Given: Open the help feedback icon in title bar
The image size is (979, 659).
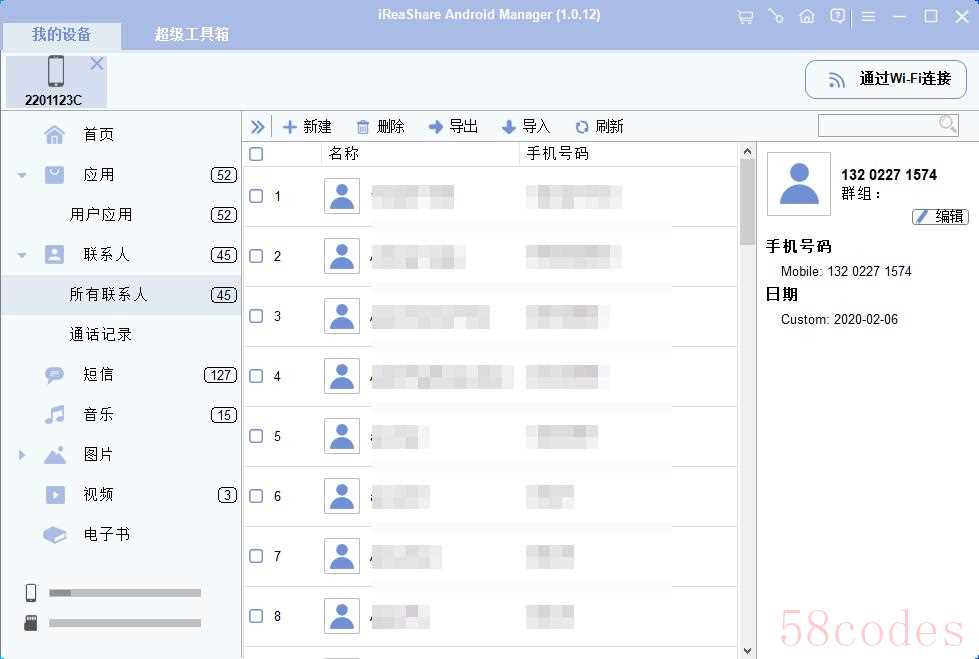Looking at the screenshot, I should [x=837, y=16].
